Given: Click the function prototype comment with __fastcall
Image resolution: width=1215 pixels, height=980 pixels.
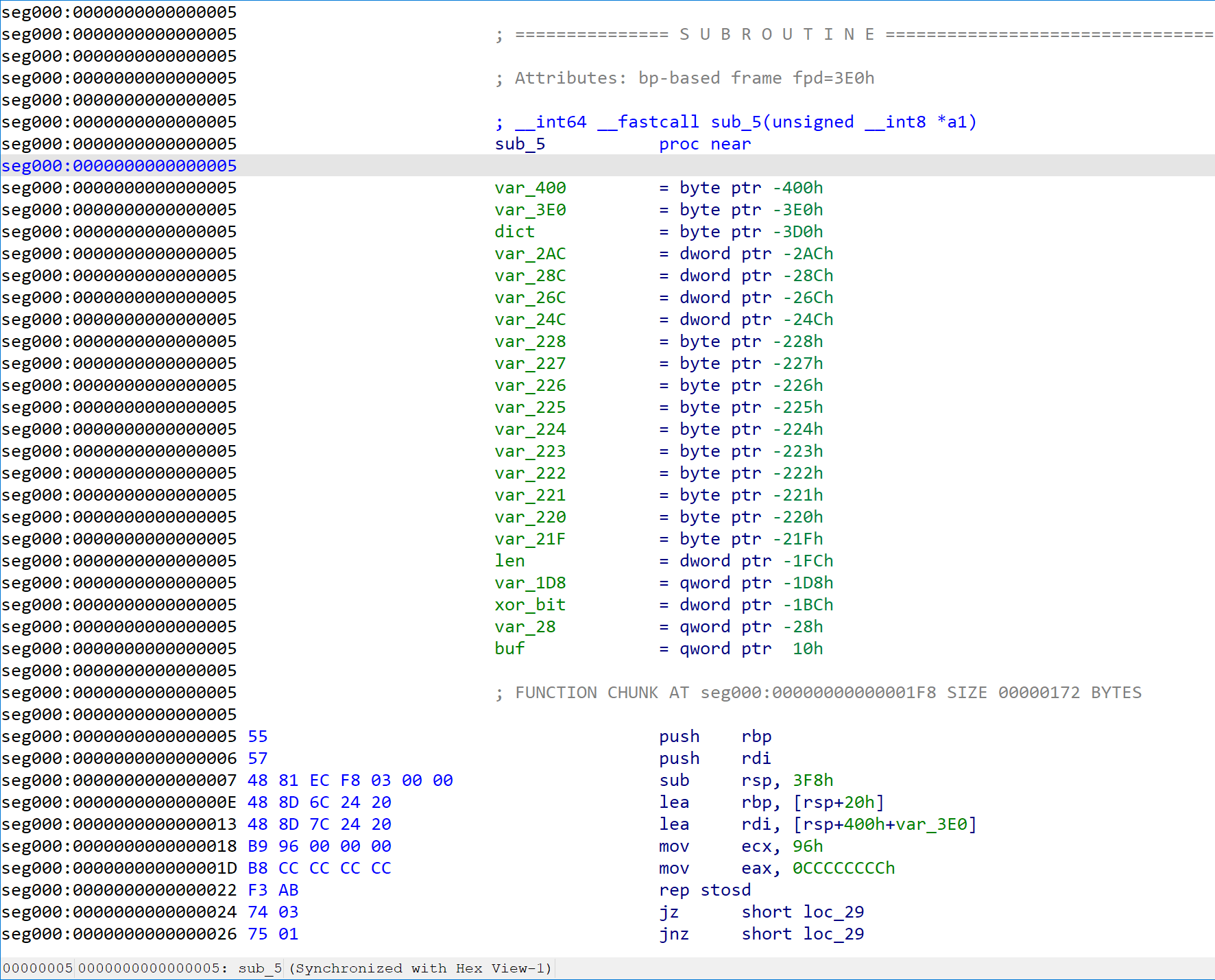Looking at the screenshot, I should pyautogui.click(x=736, y=122).
